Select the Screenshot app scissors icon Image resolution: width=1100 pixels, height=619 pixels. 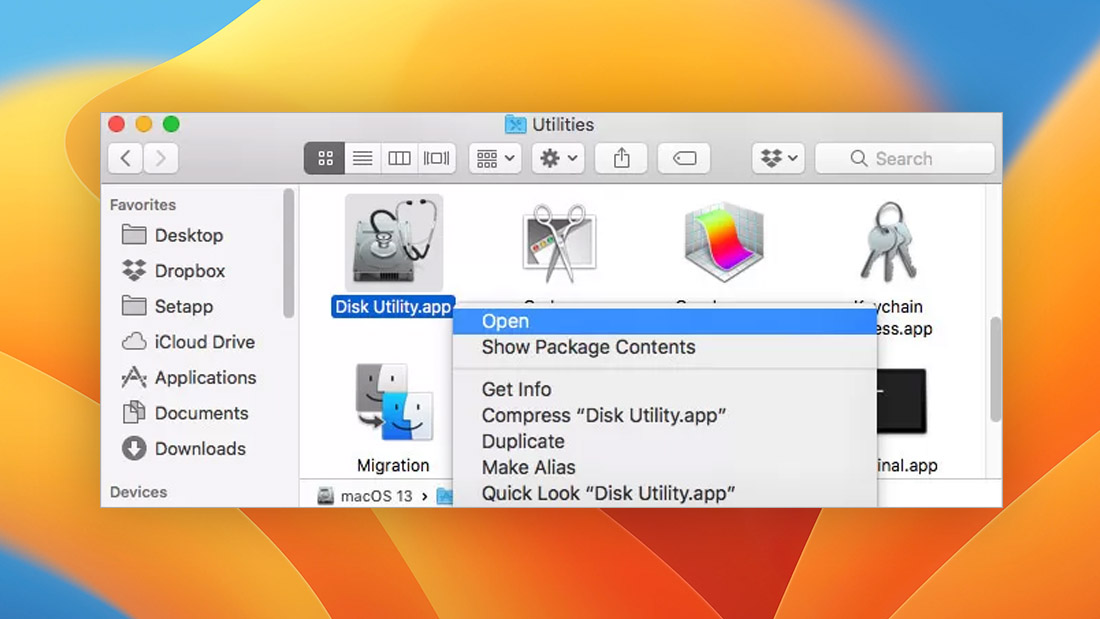pyautogui.click(x=559, y=243)
